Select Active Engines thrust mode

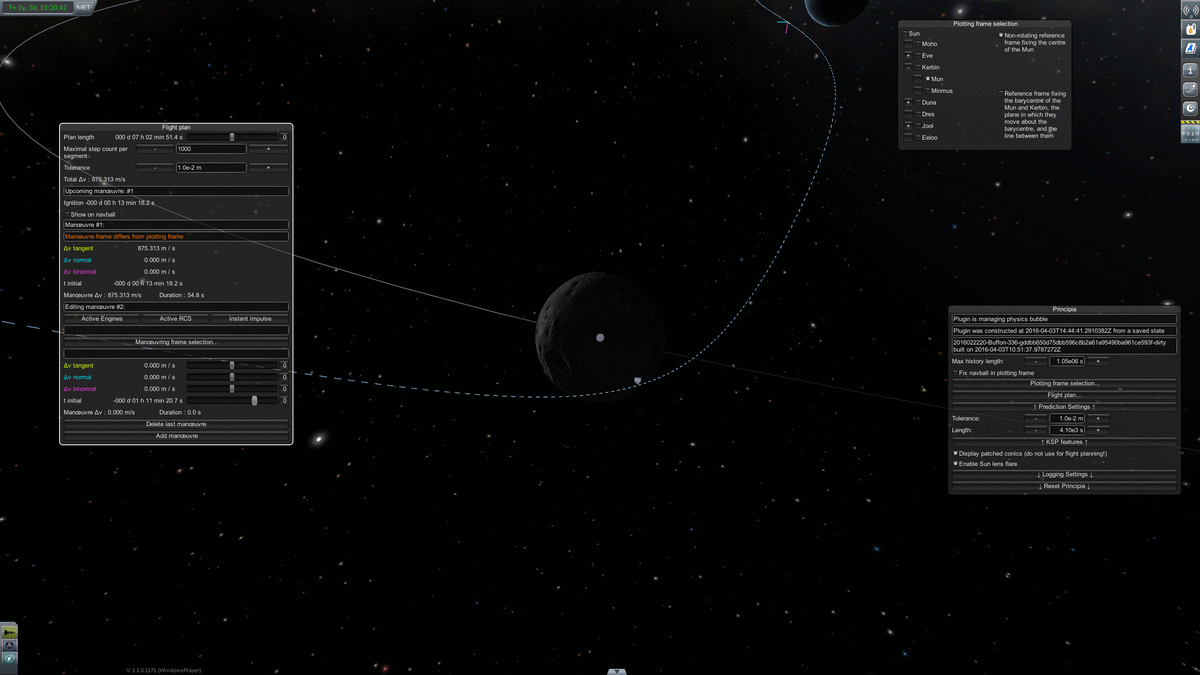[101, 319]
